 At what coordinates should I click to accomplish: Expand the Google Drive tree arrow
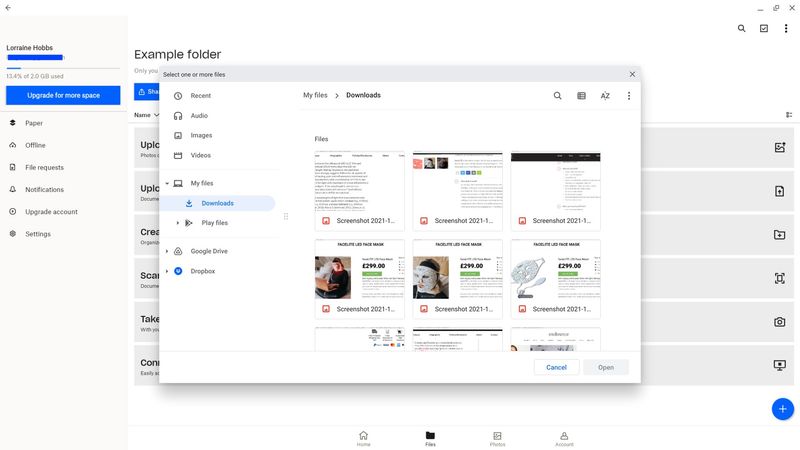(x=167, y=251)
